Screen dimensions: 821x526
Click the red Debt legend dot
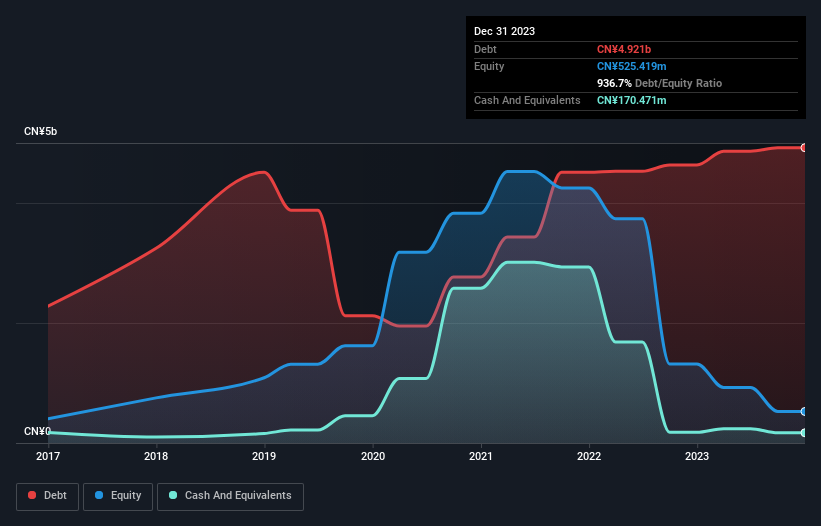(32, 495)
